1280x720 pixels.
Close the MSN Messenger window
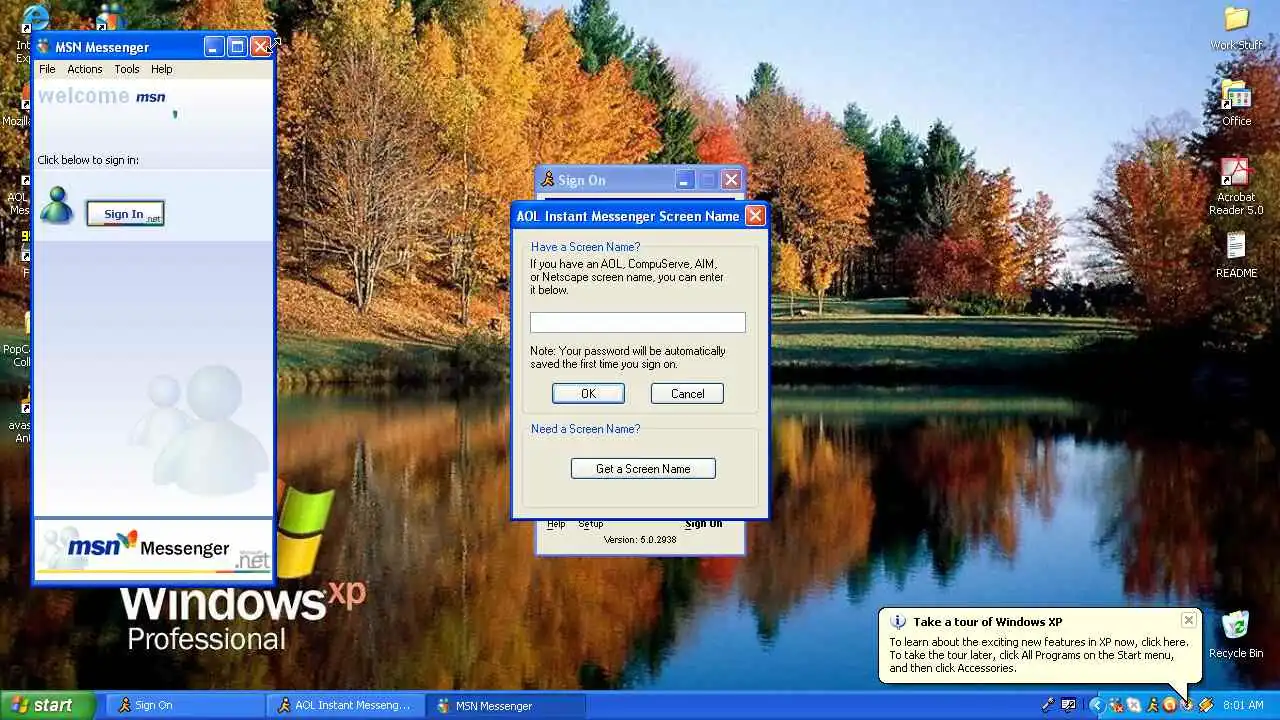pos(260,47)
